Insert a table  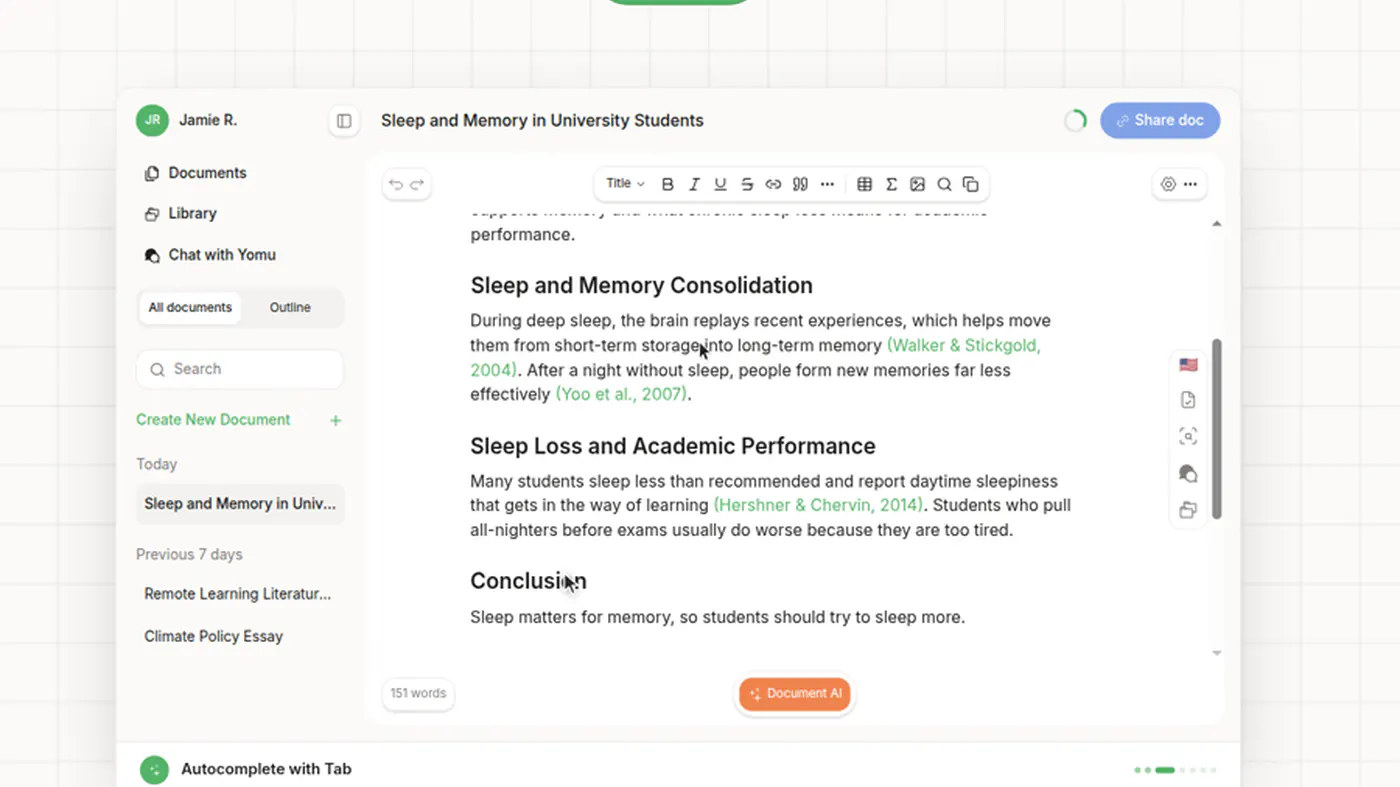pos(865,184)
